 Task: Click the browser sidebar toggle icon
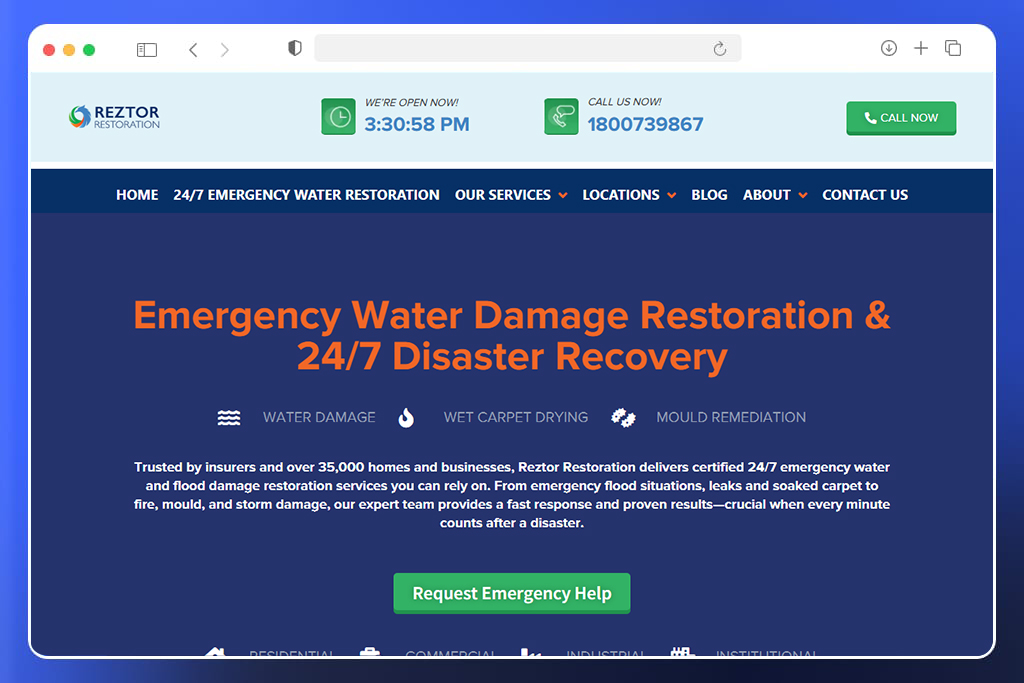pos(147,49)
